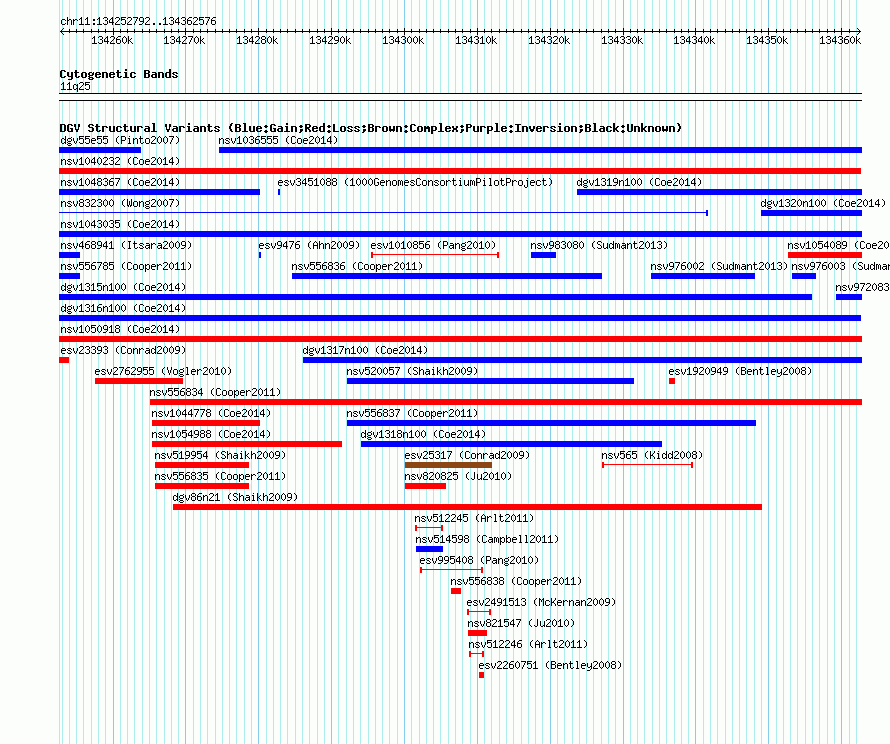Select the brown complex esv25317 (Conrad2009) bar
890x744 pixels.
[448, 465]
